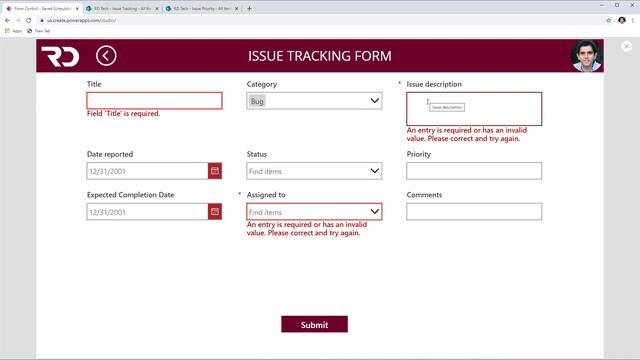Click the Category field label
The height and width of the screenshot is (360, 640).
click(x=262, y=84)
